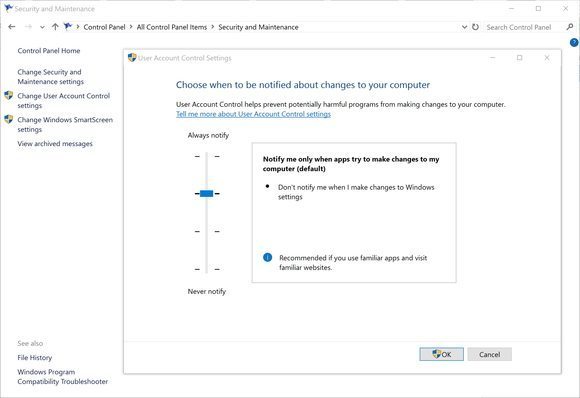Click the Forward arrow in navigation bar
Viewport: 580px width, 398px height.
pyautogui.click(x=28, y=27)
